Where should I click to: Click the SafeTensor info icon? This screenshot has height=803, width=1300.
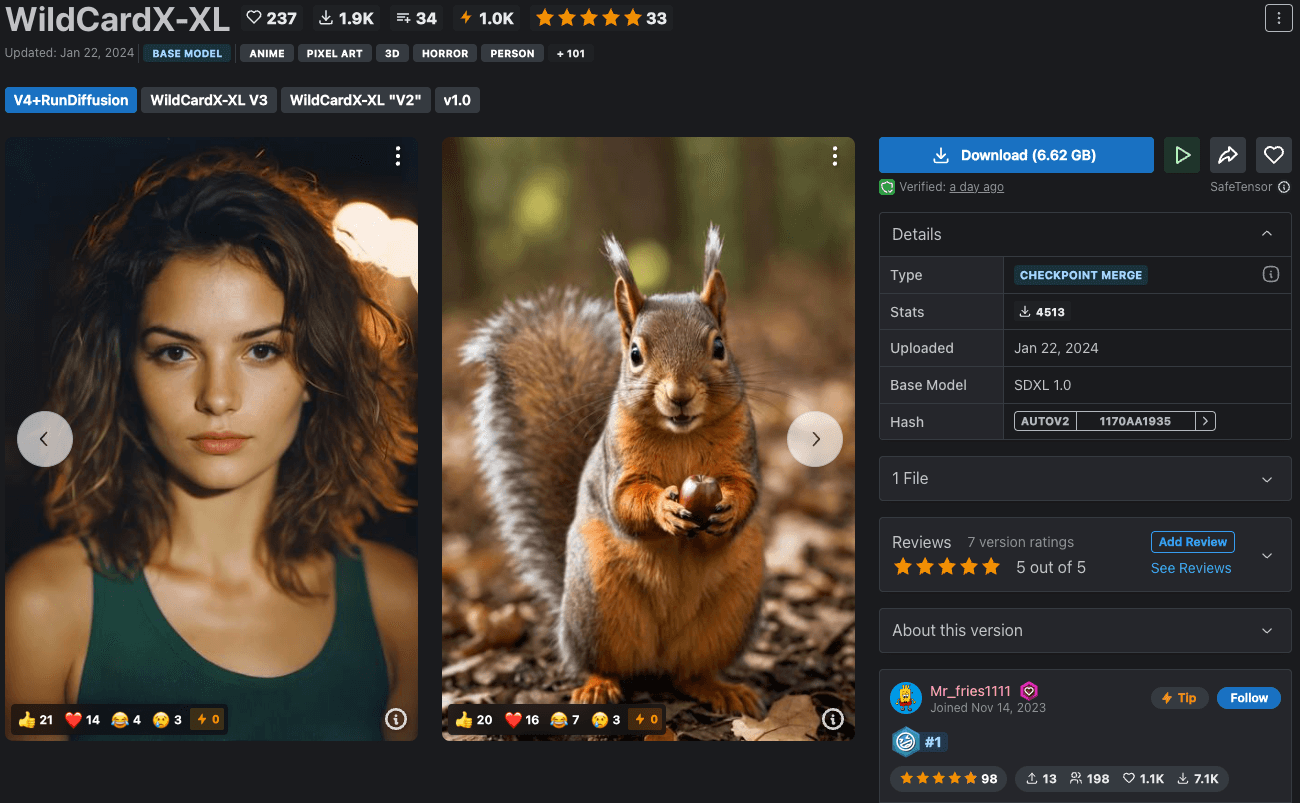(1284, 187)
